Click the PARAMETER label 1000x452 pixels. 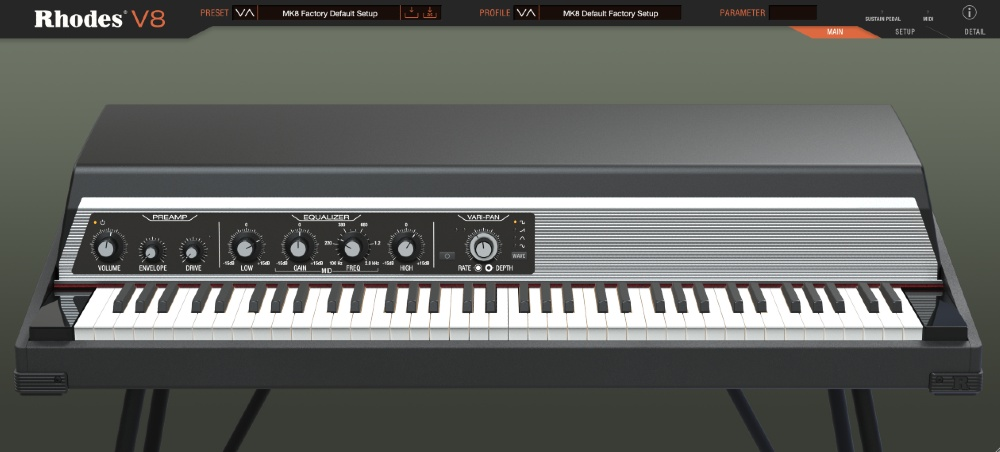[742, 13]
